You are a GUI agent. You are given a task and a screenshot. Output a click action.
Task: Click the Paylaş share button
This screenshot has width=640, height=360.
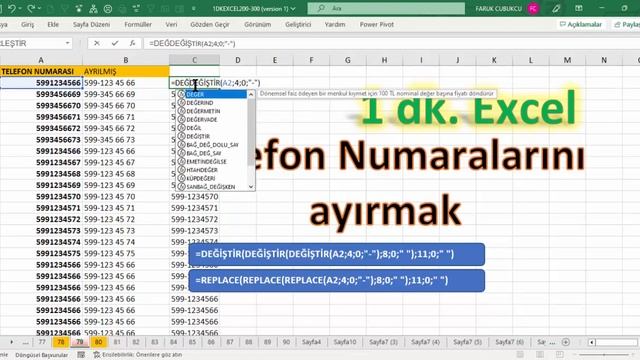626,24
